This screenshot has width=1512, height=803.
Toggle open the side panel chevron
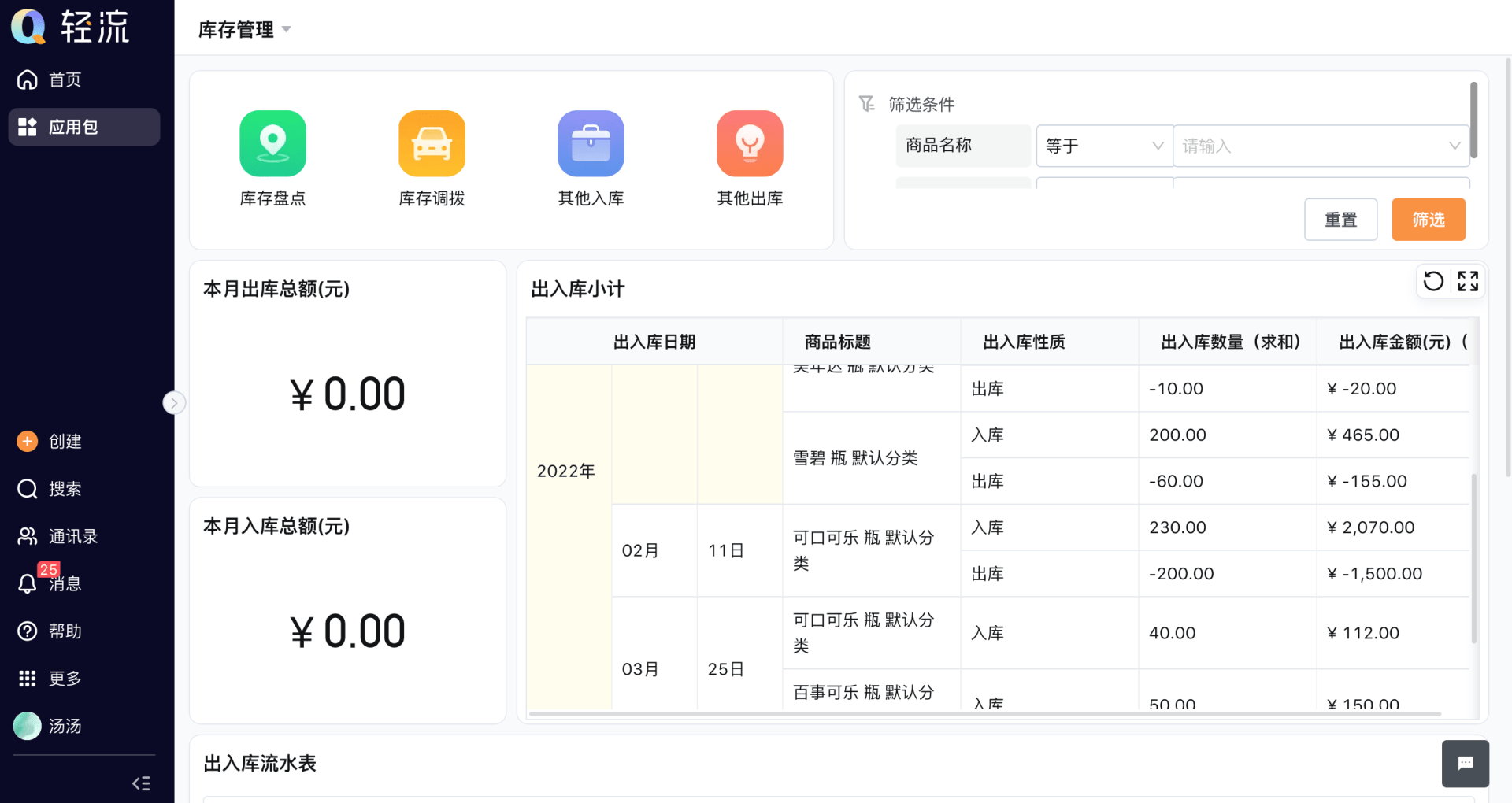coord(174,401)
